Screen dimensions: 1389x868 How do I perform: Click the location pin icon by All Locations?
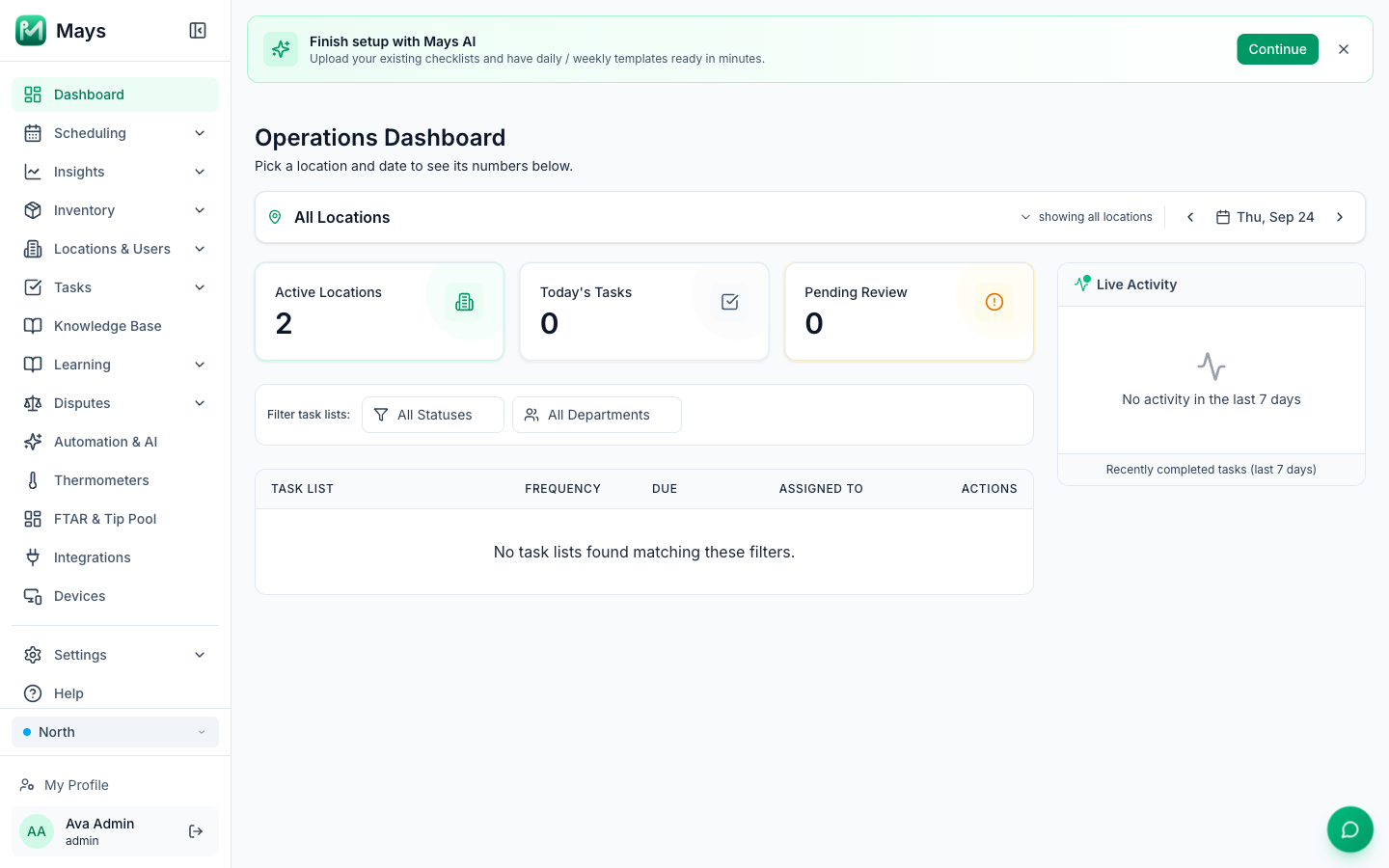pyautogui.click(x=275, y=217)
